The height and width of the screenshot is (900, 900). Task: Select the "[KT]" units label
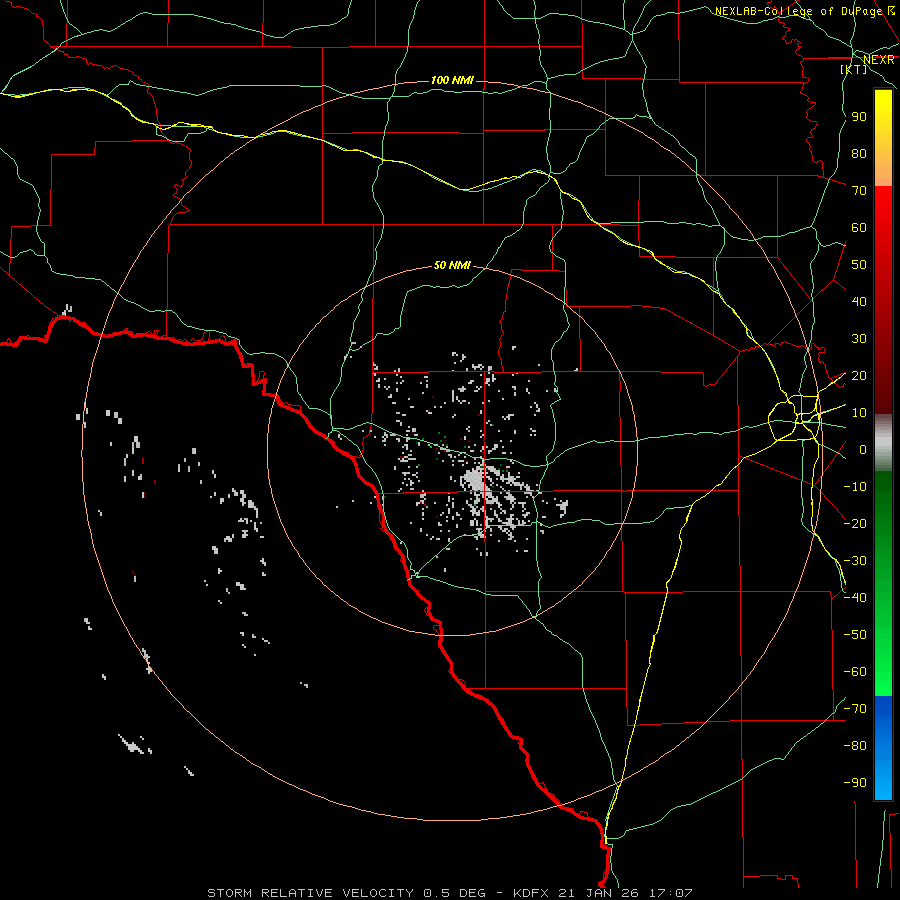[x=854, y=69]
